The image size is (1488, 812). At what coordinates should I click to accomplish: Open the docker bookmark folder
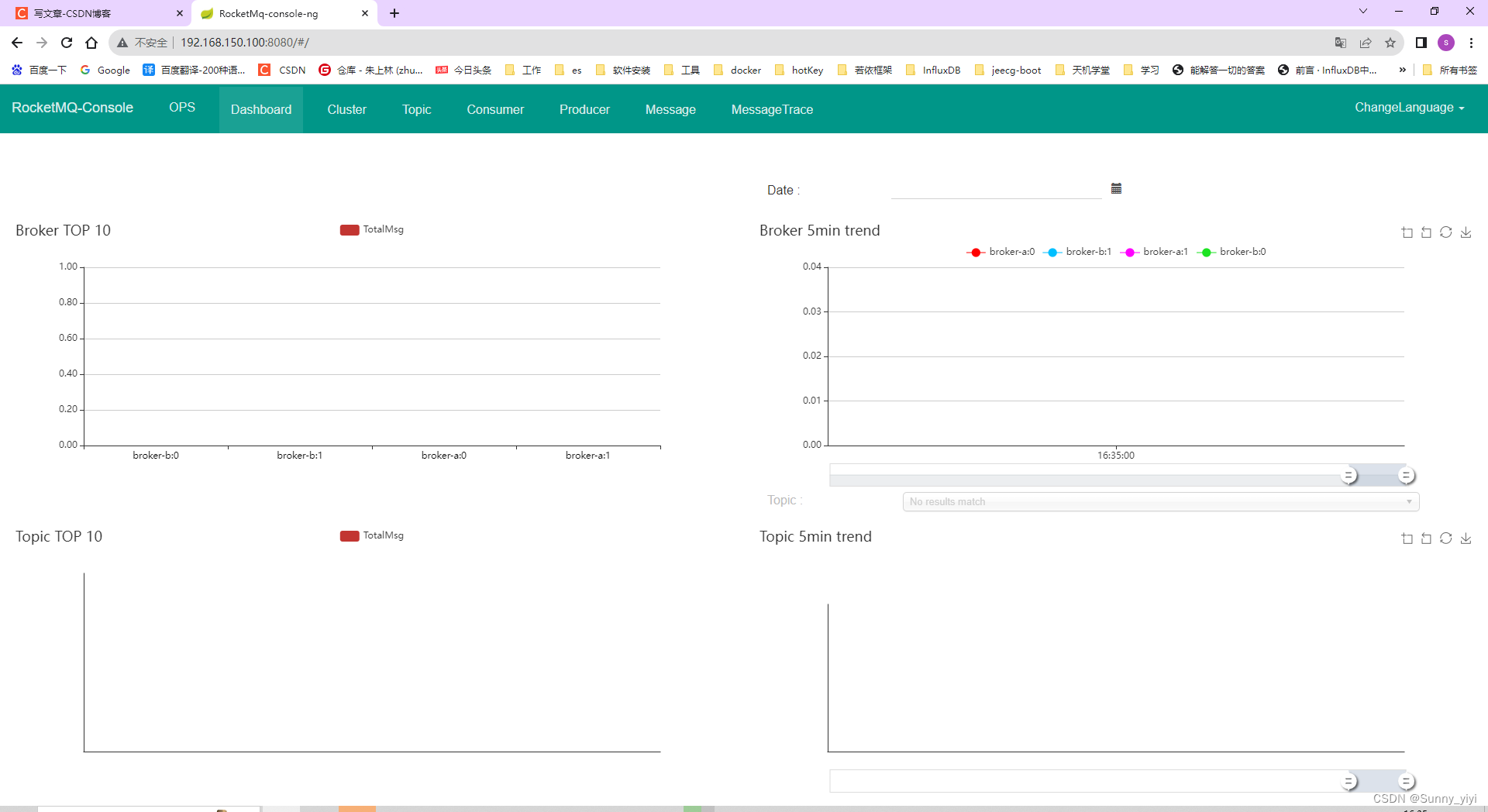point(737,70)
